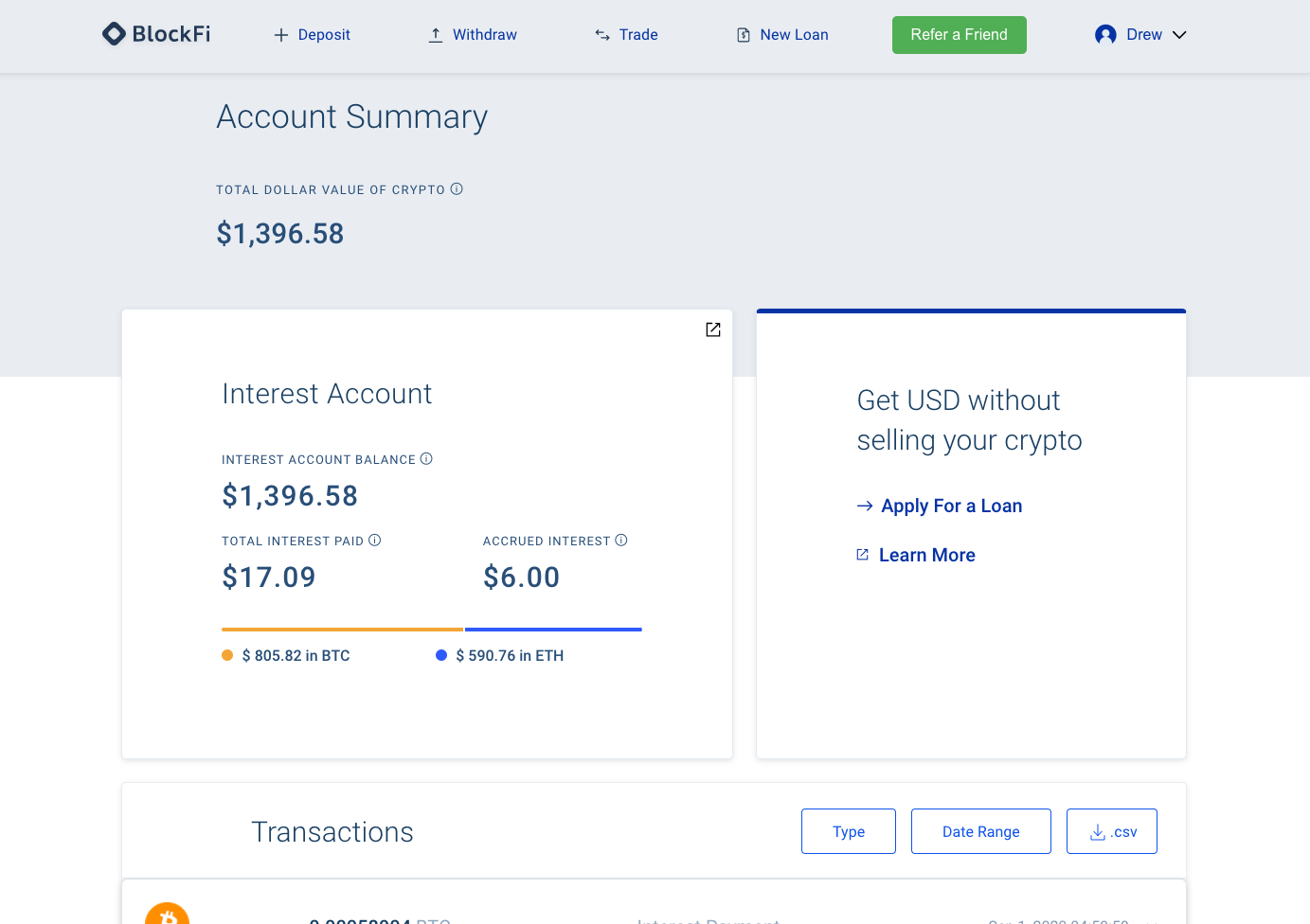
Task: Select Trade in the top navigation
Action: point(626,35)
